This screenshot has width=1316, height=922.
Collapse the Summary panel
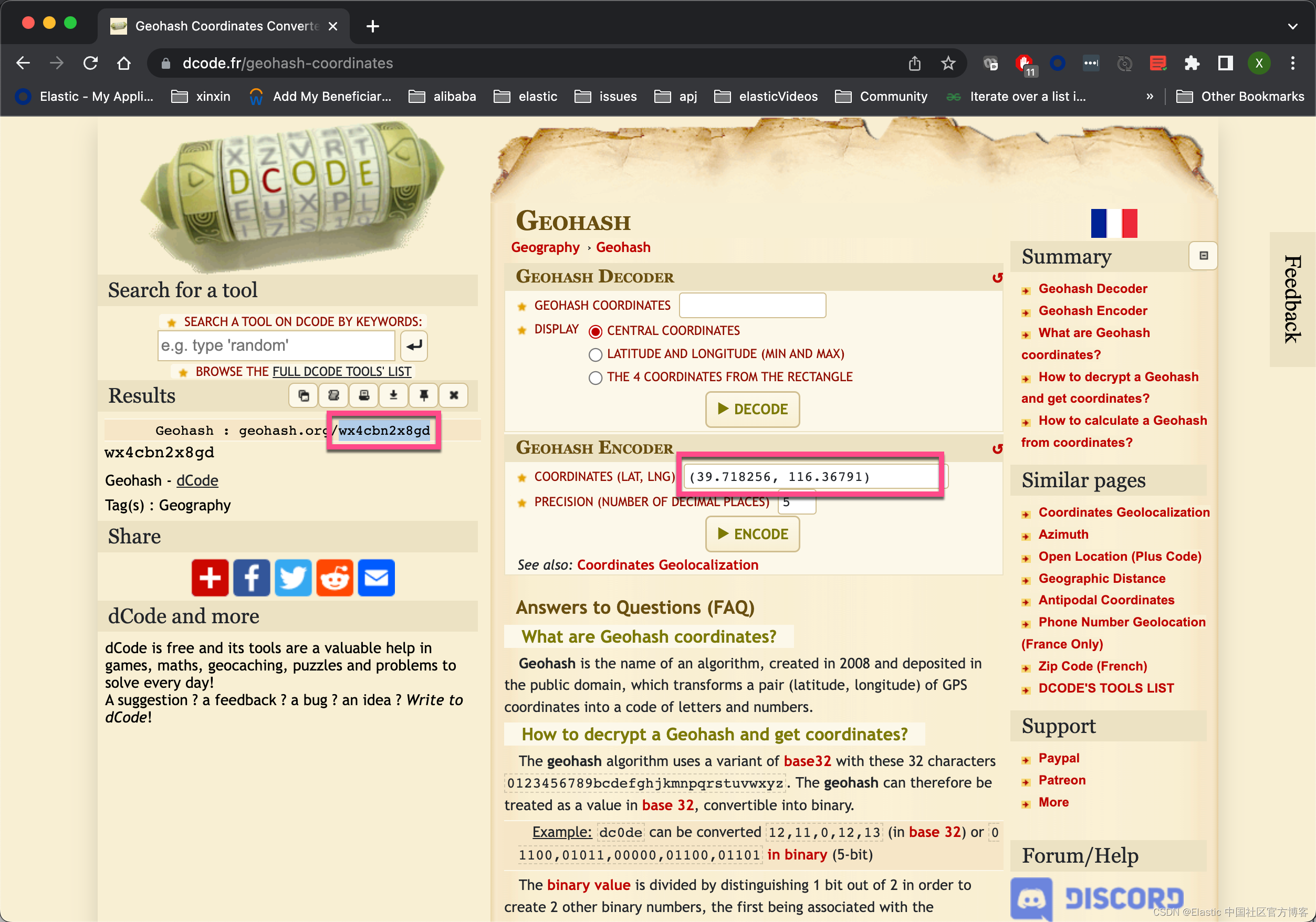(x=1203, y=256)
